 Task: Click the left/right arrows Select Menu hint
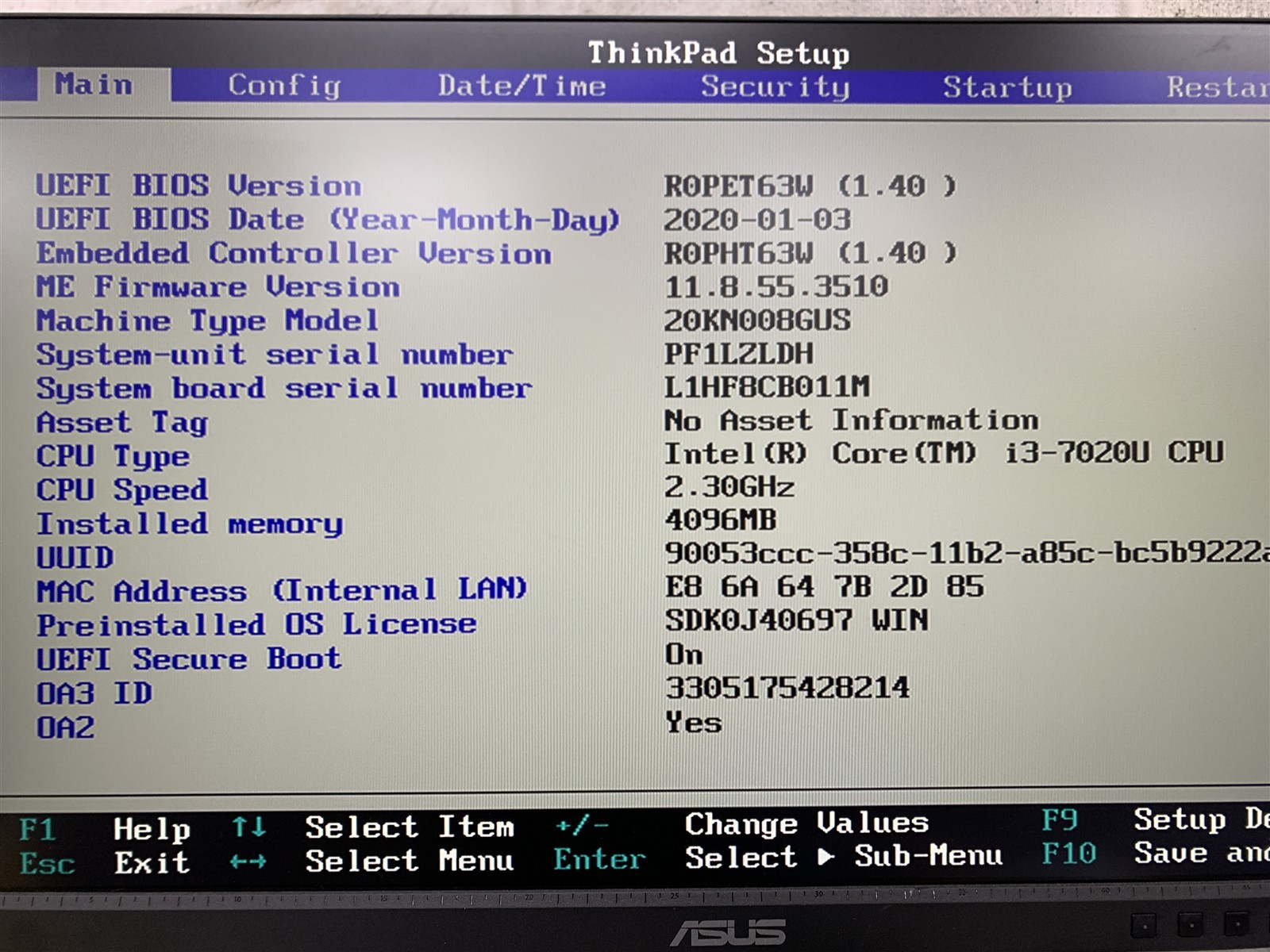coord(372,862)
